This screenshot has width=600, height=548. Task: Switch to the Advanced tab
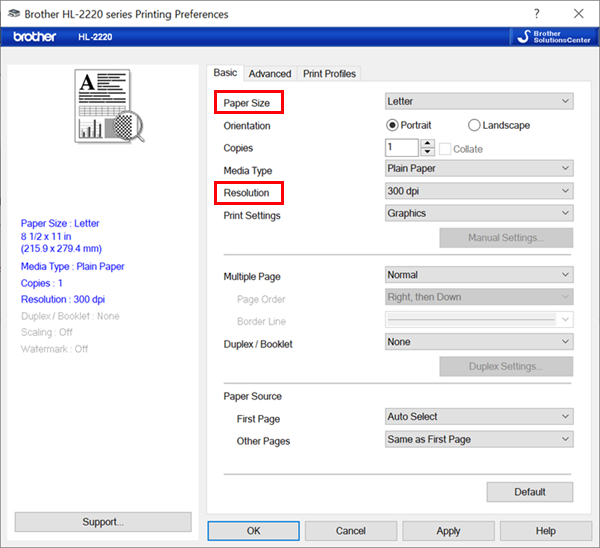click(x=270, y=73)
